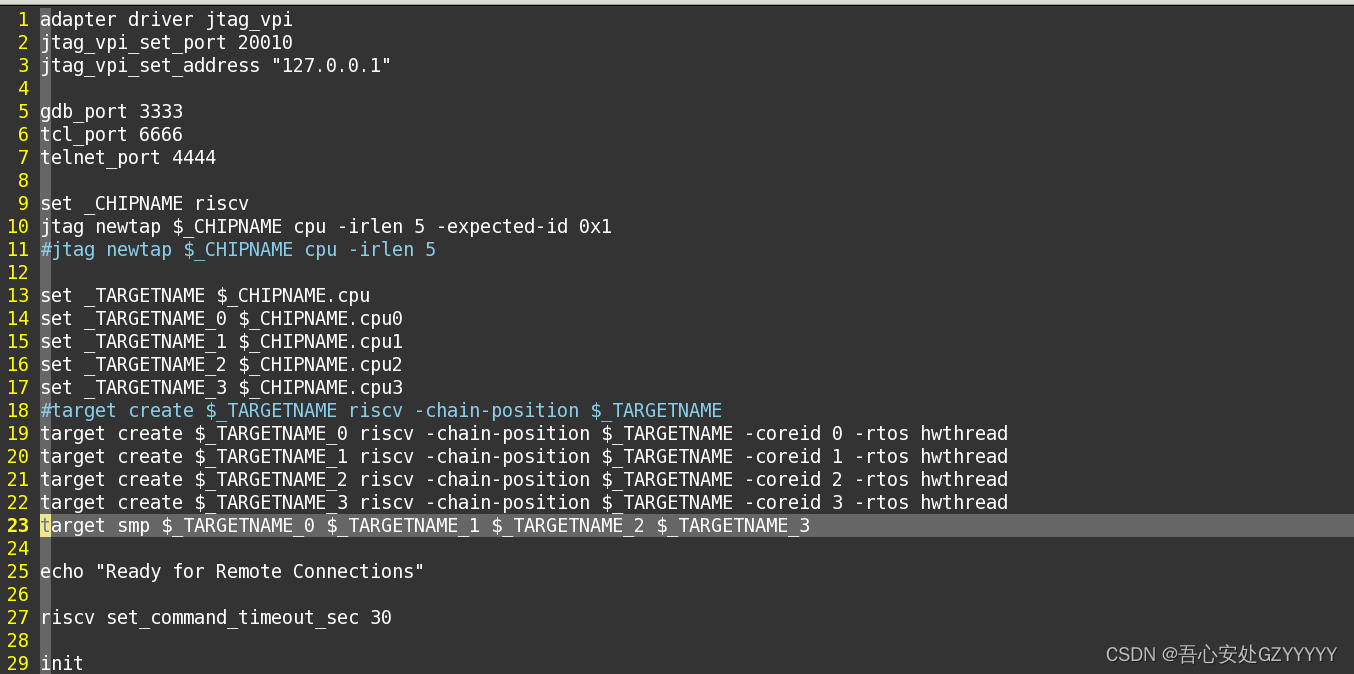This screenshot has width=1354, height=674.
Task: Click '$_CHIPNAME.cpu0' on the _TARGETNAME_0 line
Action: tap(320, 318)
